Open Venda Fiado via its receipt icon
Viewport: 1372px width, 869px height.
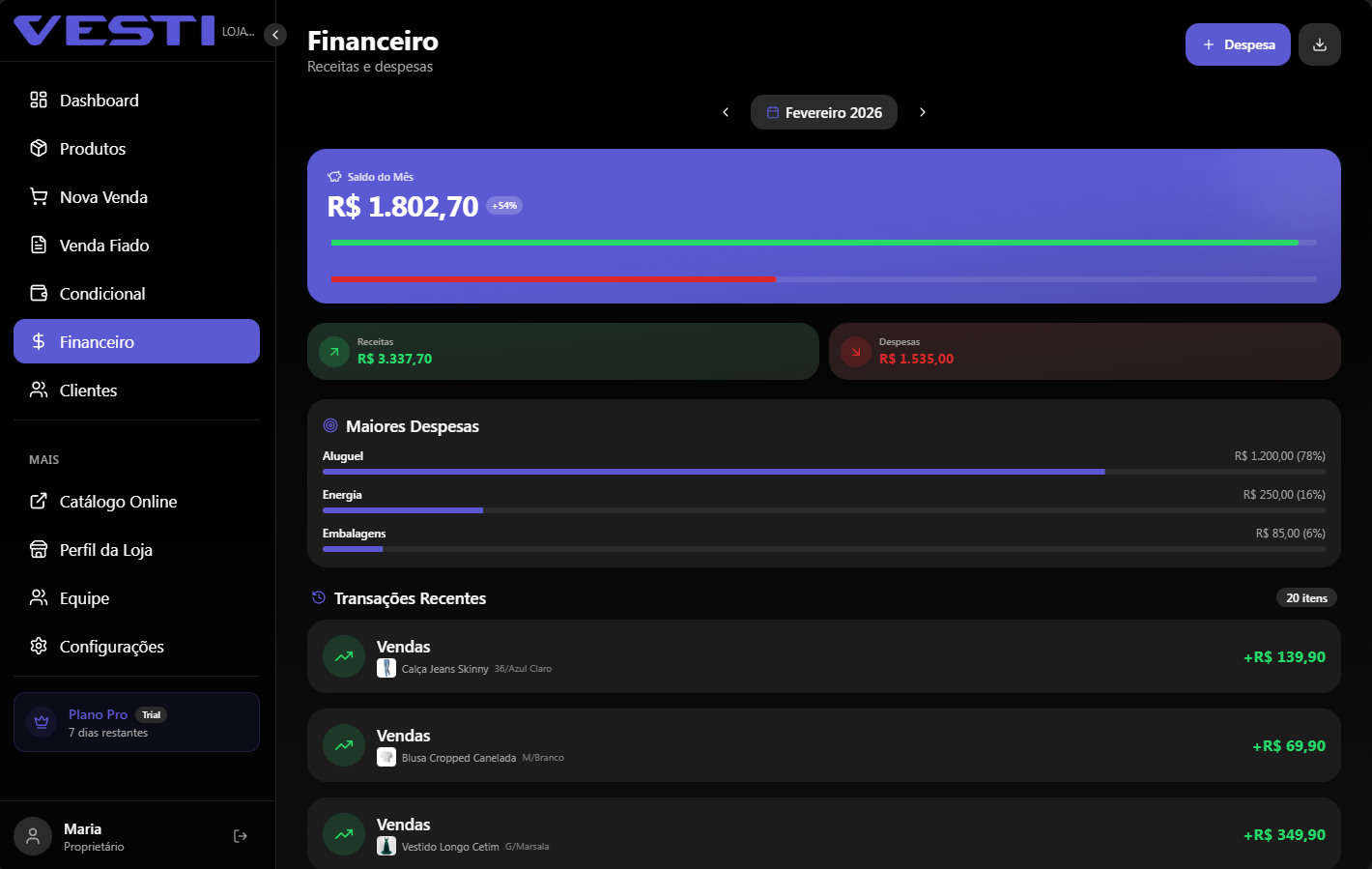point(39,245)
